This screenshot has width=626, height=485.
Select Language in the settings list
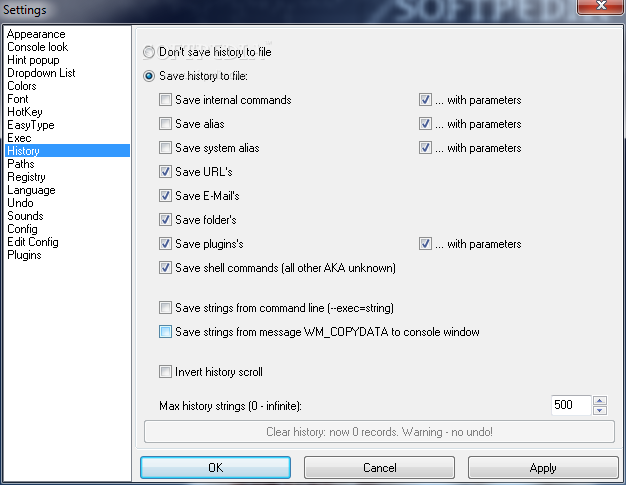point(67,190)
